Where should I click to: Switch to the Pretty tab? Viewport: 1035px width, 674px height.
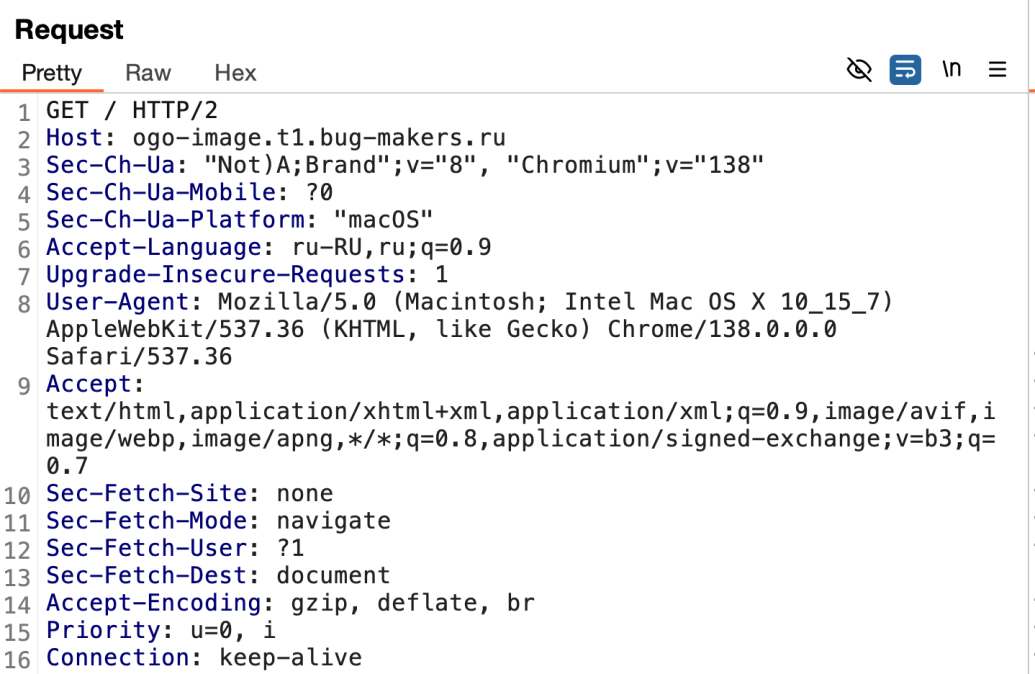point(51,73)
